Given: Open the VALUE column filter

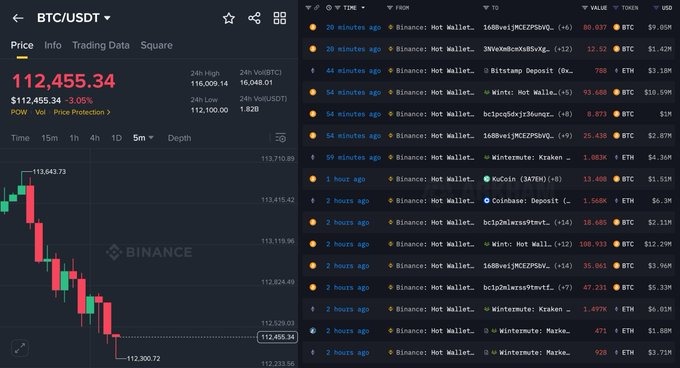Looking at the screenshot, I should (585, 8).
